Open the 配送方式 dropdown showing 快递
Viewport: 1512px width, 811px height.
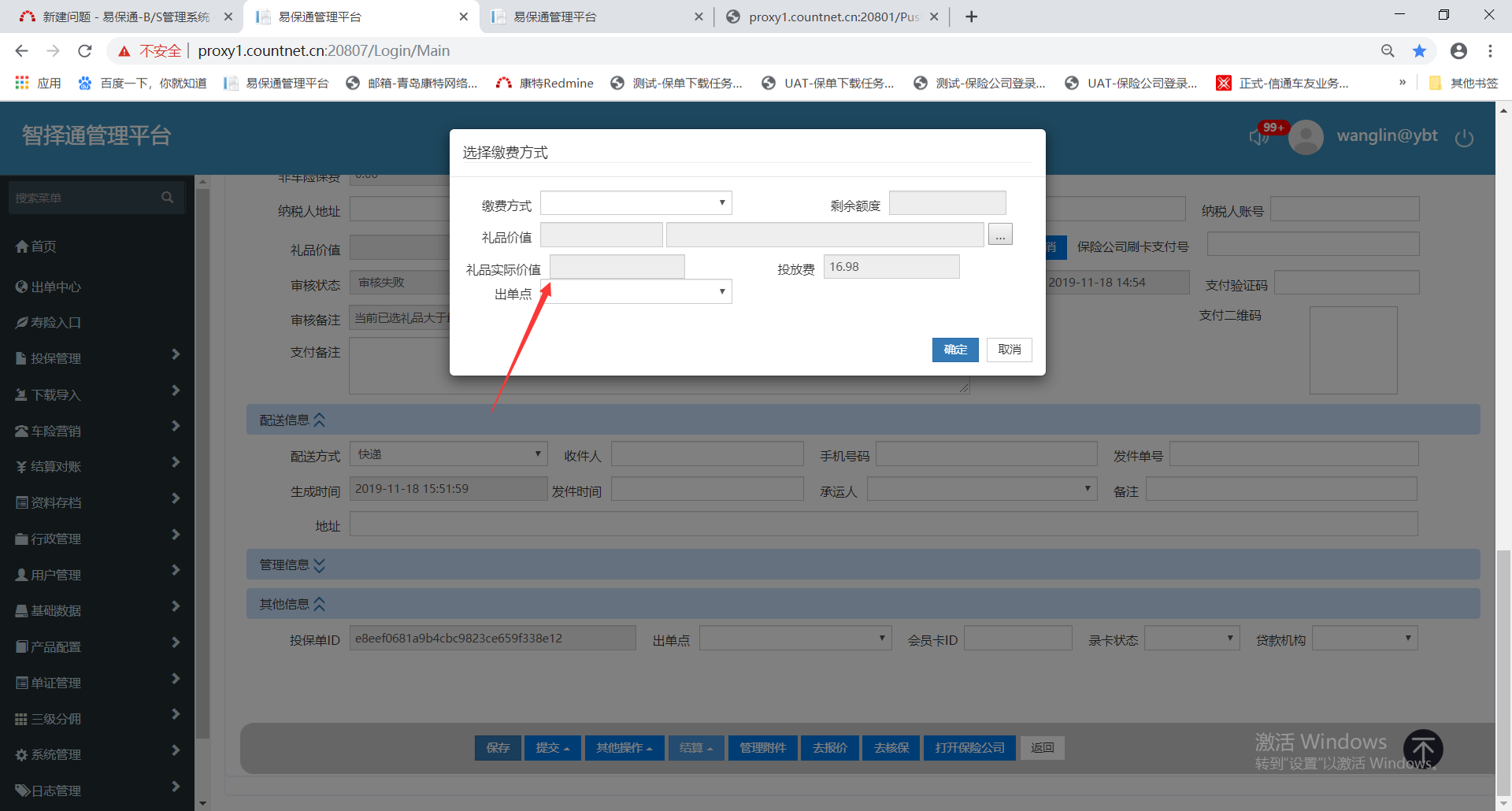click(448, 454)
